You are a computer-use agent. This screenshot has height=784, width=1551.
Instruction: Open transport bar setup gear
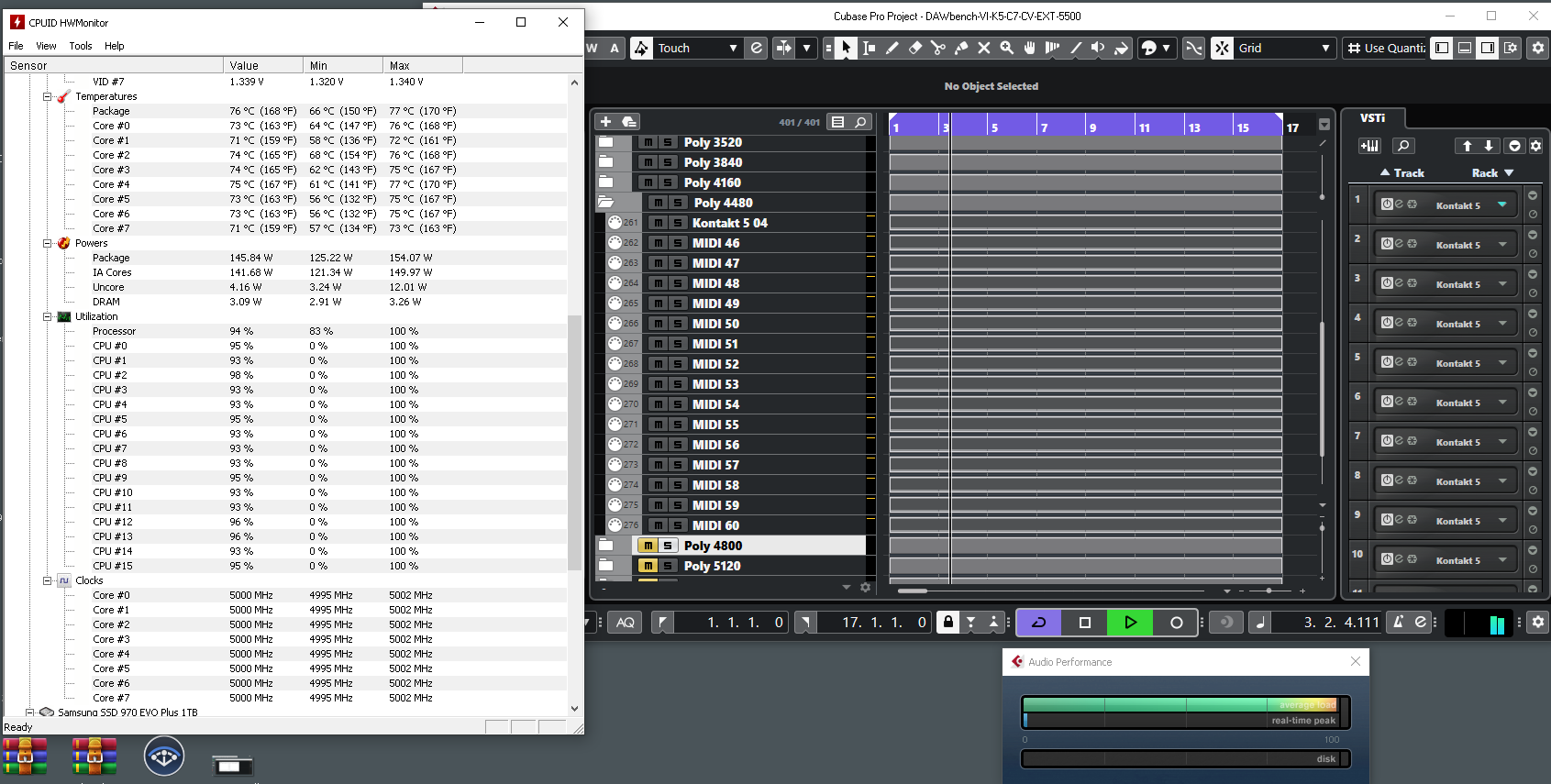pos(1538,622)
